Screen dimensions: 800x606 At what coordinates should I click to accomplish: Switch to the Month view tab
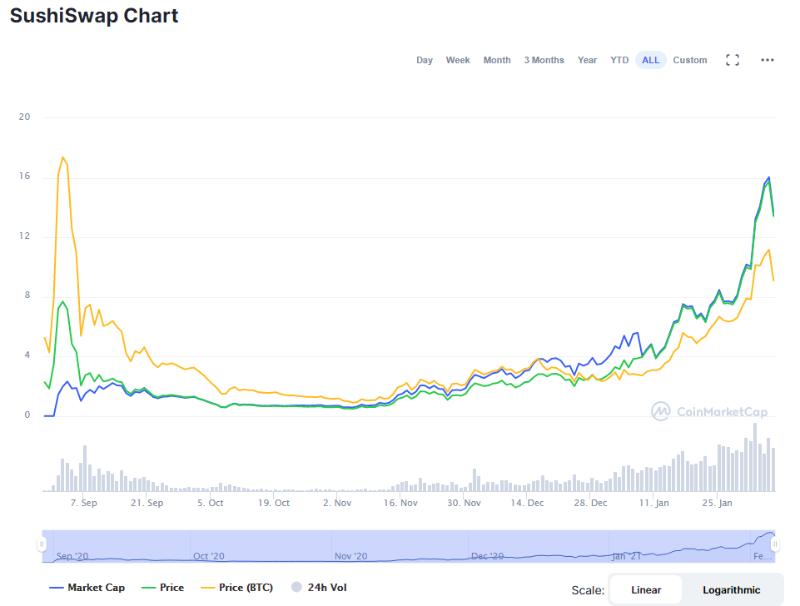(x=498, y=60)
